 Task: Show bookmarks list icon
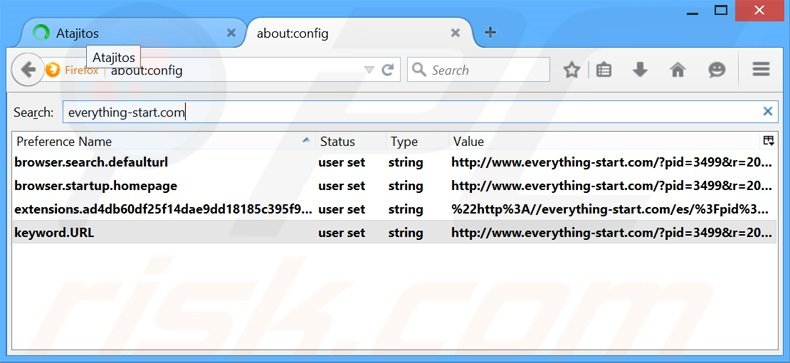[604, 70]
